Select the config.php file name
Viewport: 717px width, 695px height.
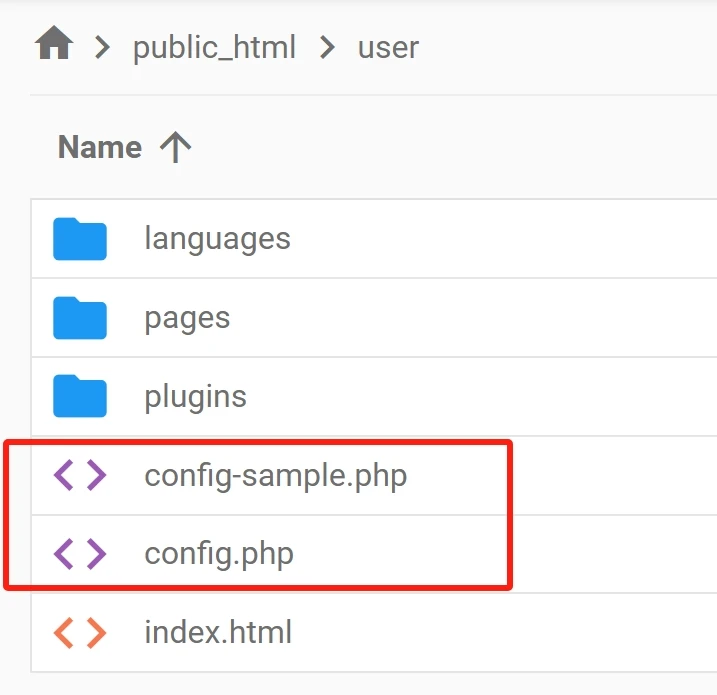219,555
